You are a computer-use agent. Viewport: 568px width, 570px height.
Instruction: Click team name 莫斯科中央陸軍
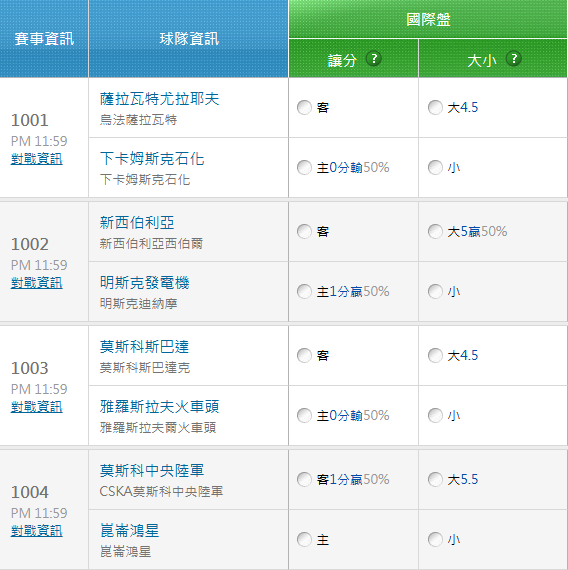tap(152, 471)
